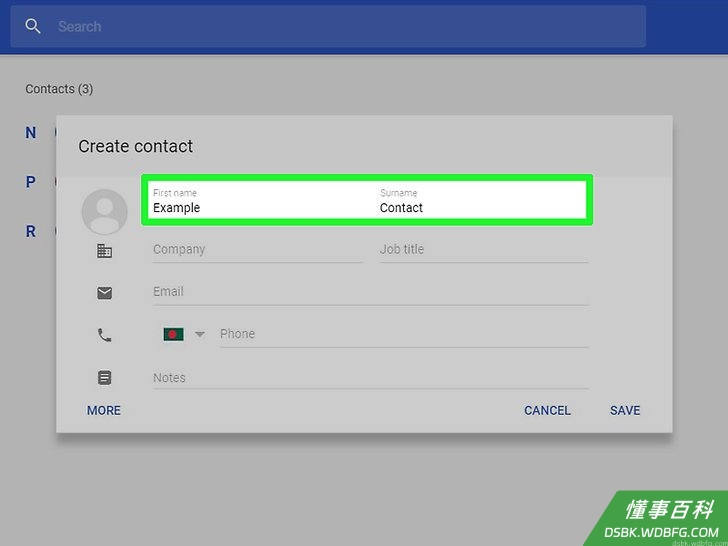Image resolution: width=728 pixels, height=546 pixels.
Task: Click the notes icon
Action: [x=104, y=377]
